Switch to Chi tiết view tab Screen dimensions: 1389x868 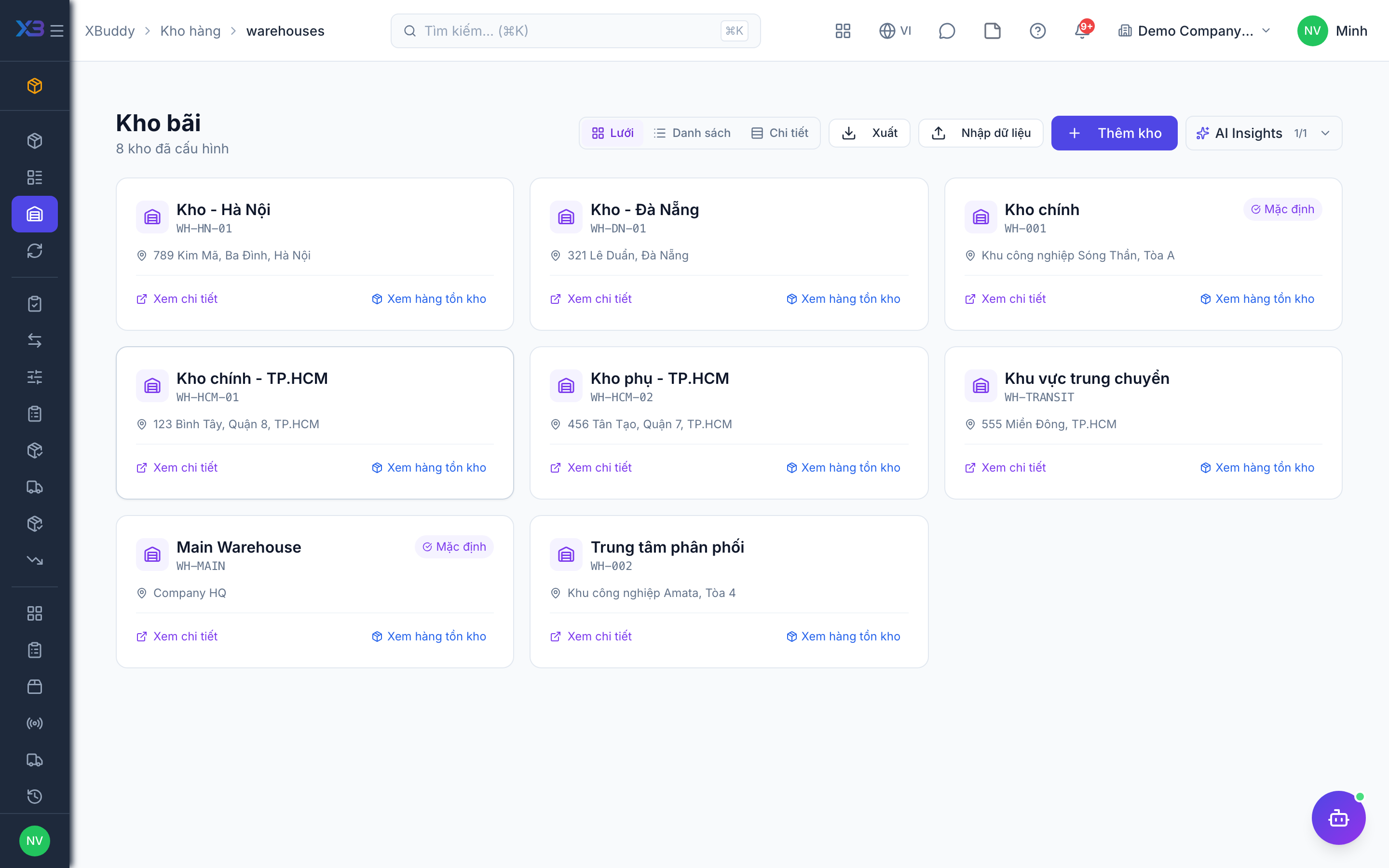pyautogui.click(x=779, y=133)
